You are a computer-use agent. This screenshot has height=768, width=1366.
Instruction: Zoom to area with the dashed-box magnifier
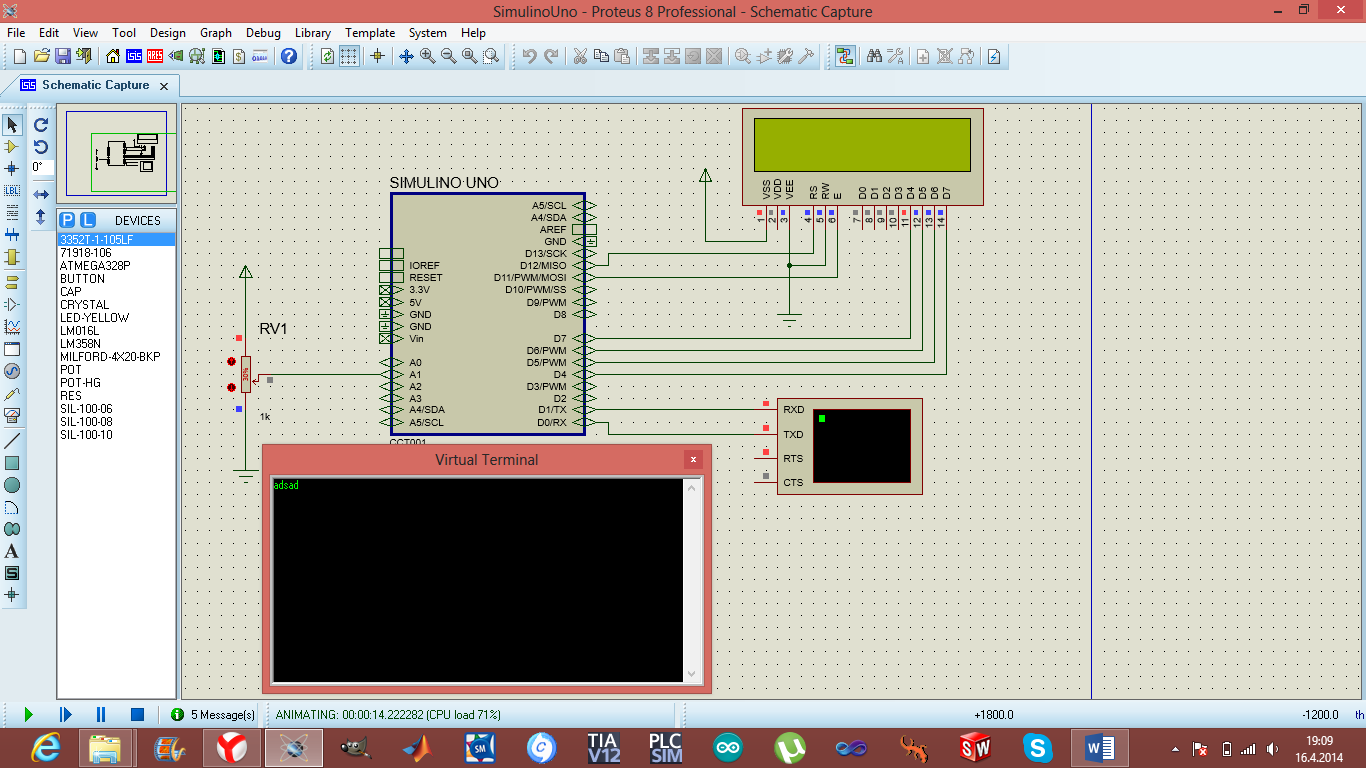pyautogui.click(x=490, y=56)
